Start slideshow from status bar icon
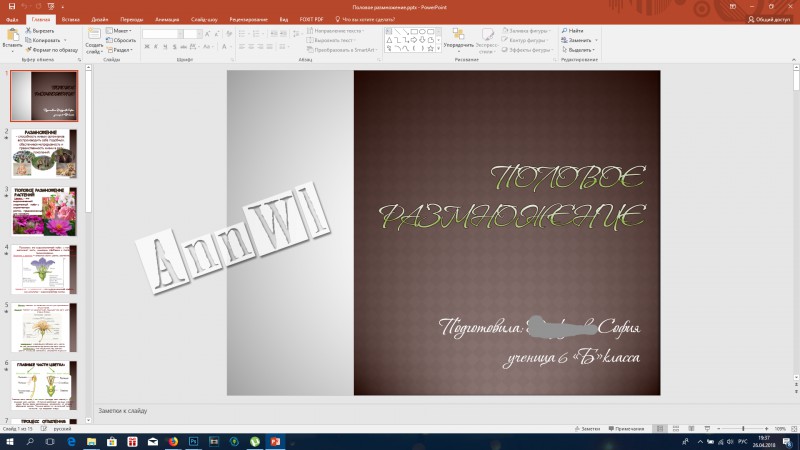Screen dimensions: 800x450 click(x=707, y=429)
